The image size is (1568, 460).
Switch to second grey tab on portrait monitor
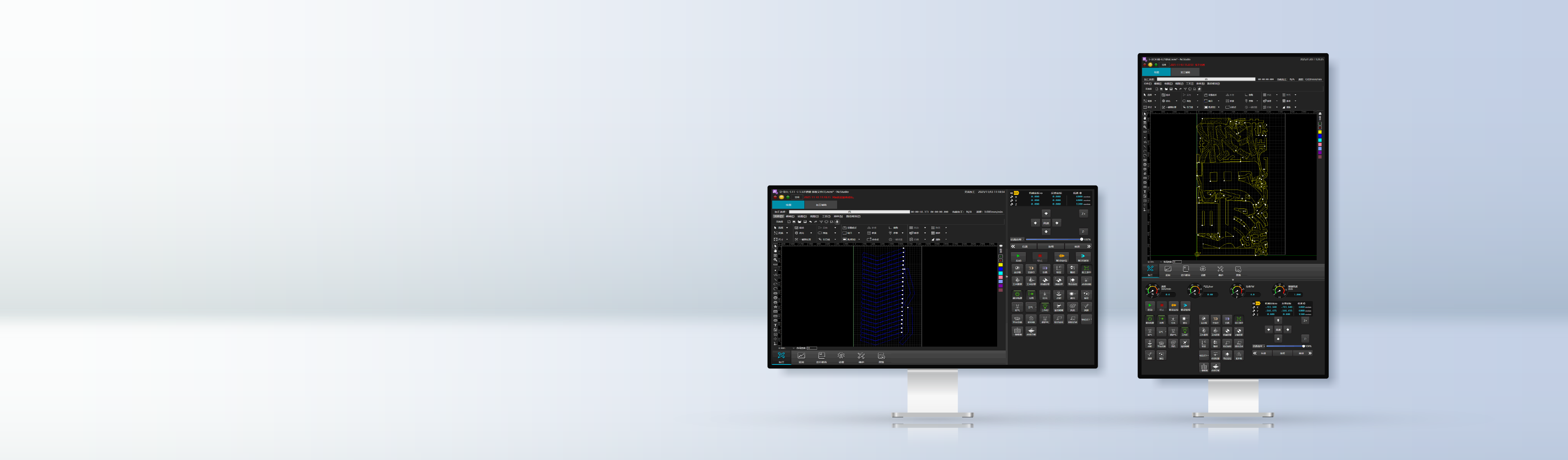1185,72
